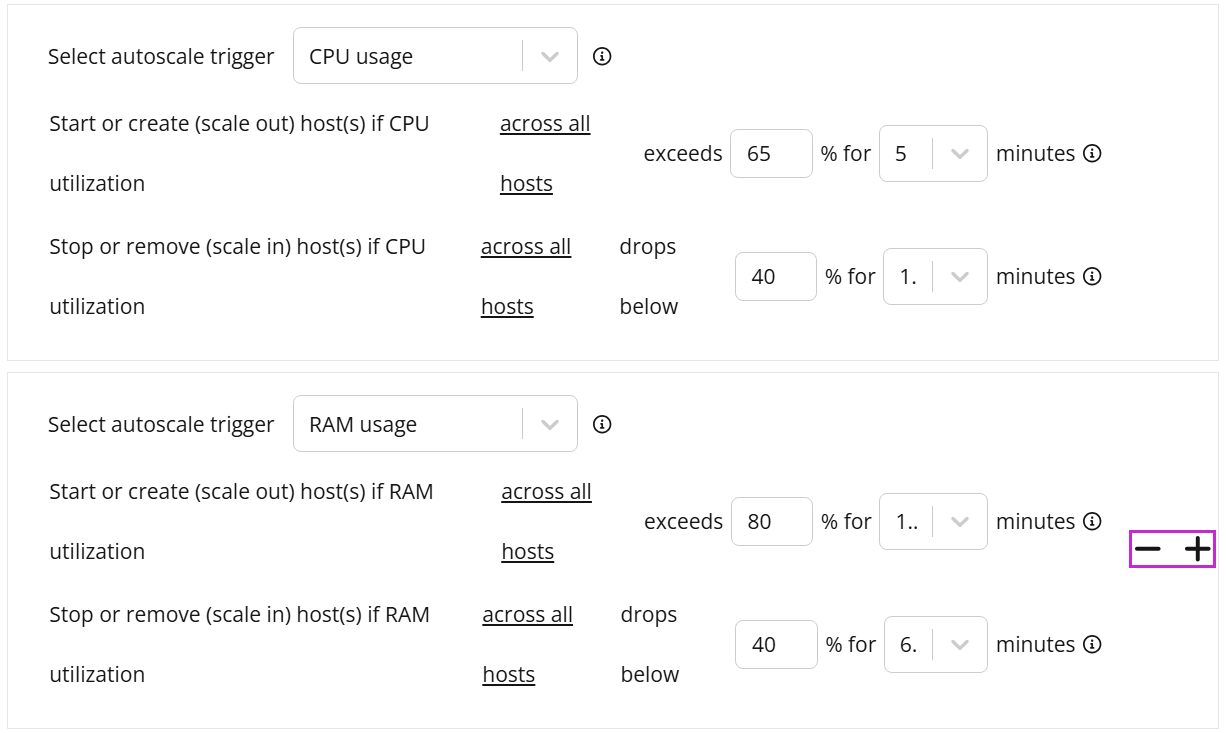Viewport: 1226px width, 733px height.
Task: Show info for CPU scale in minutes
Action: tap(1093, 276)
